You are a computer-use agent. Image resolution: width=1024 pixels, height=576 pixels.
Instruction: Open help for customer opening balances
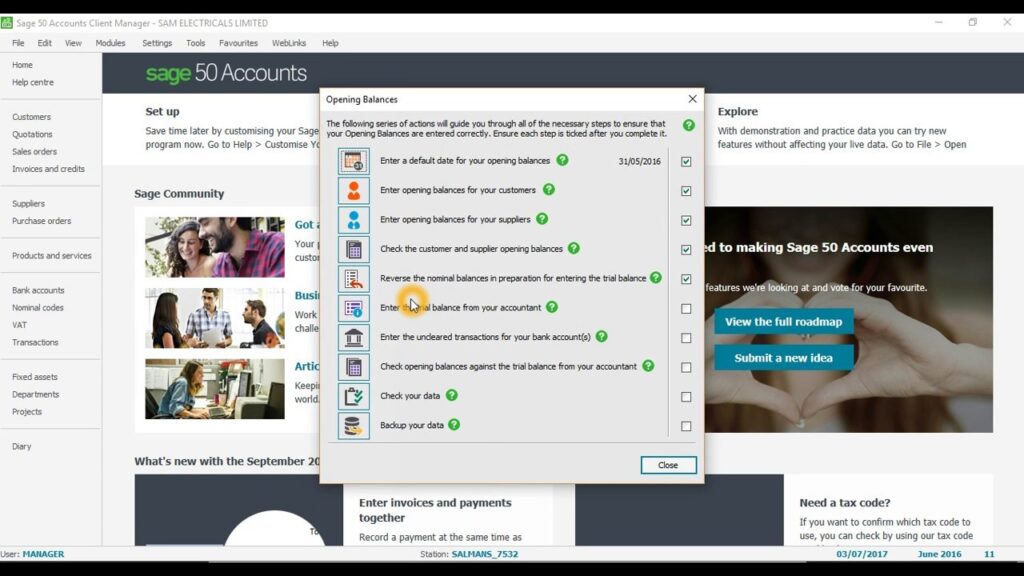pyautogui.click(x=549, y=189)
